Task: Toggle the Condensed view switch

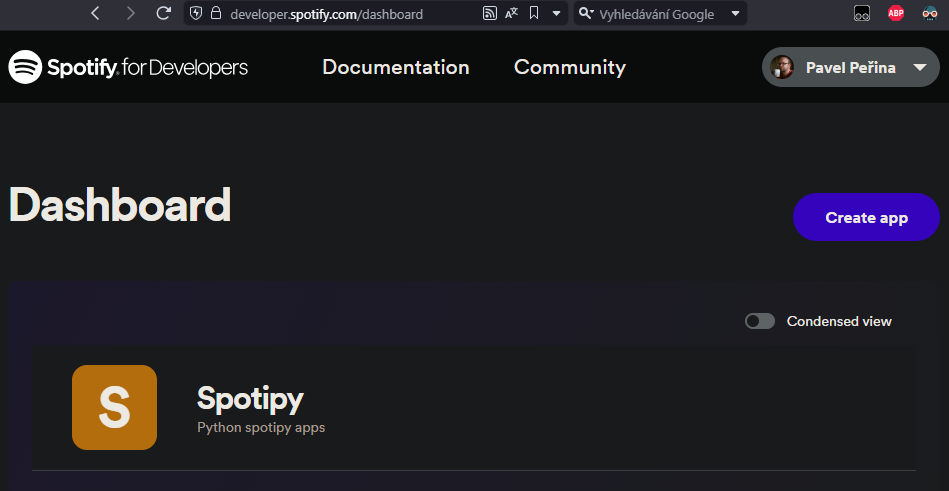Action: coord(760,321)
